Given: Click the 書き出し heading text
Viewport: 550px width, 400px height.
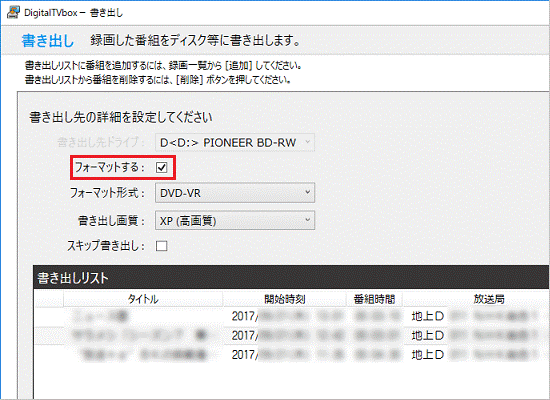Looking at the screenshot, I should (48, 41).
